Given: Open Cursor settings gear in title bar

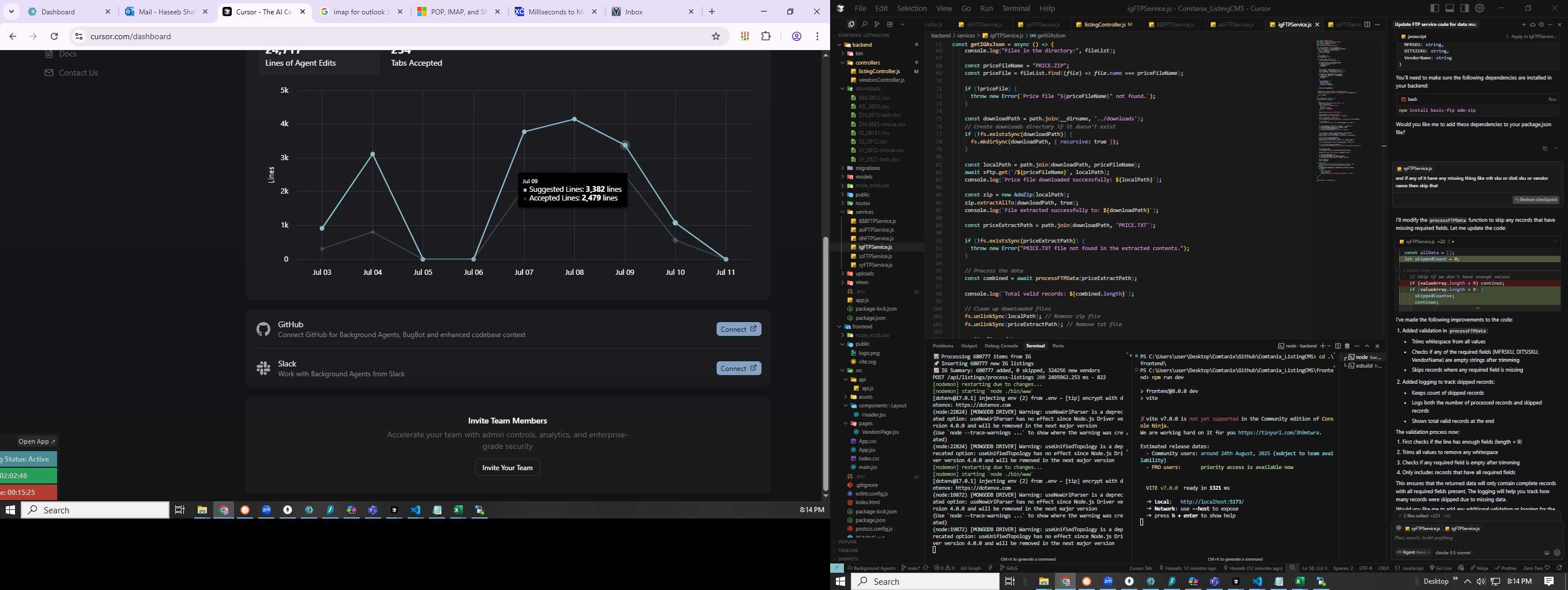Looking at the screenshot, I should (1480, 8).
